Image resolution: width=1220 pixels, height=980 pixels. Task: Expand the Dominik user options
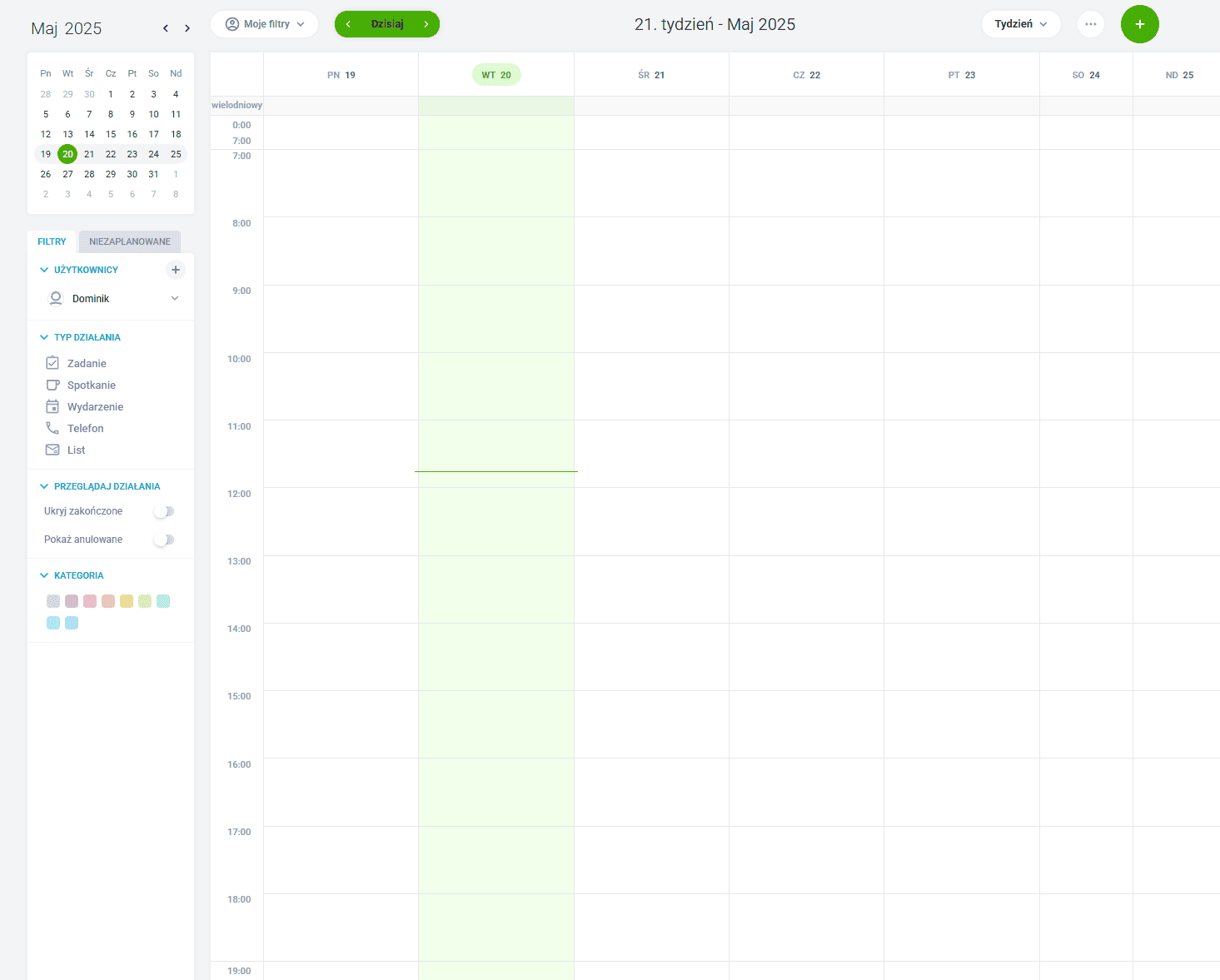pos(175,298)
